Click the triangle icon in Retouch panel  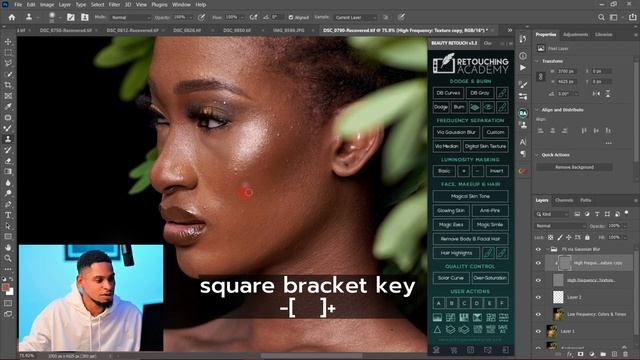[437, 329]
